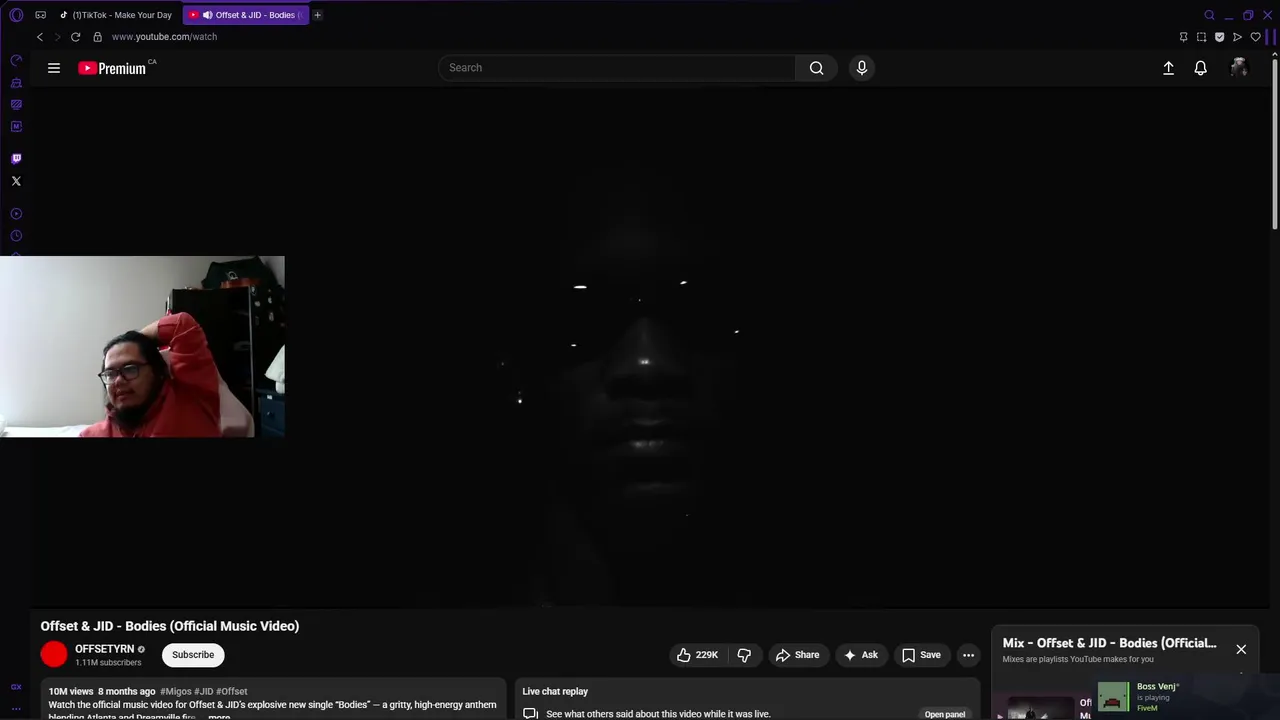Subscribe to OFFSETYRN channel
The width and height of the screenshot is (1280, 720).
coord(193,655)
